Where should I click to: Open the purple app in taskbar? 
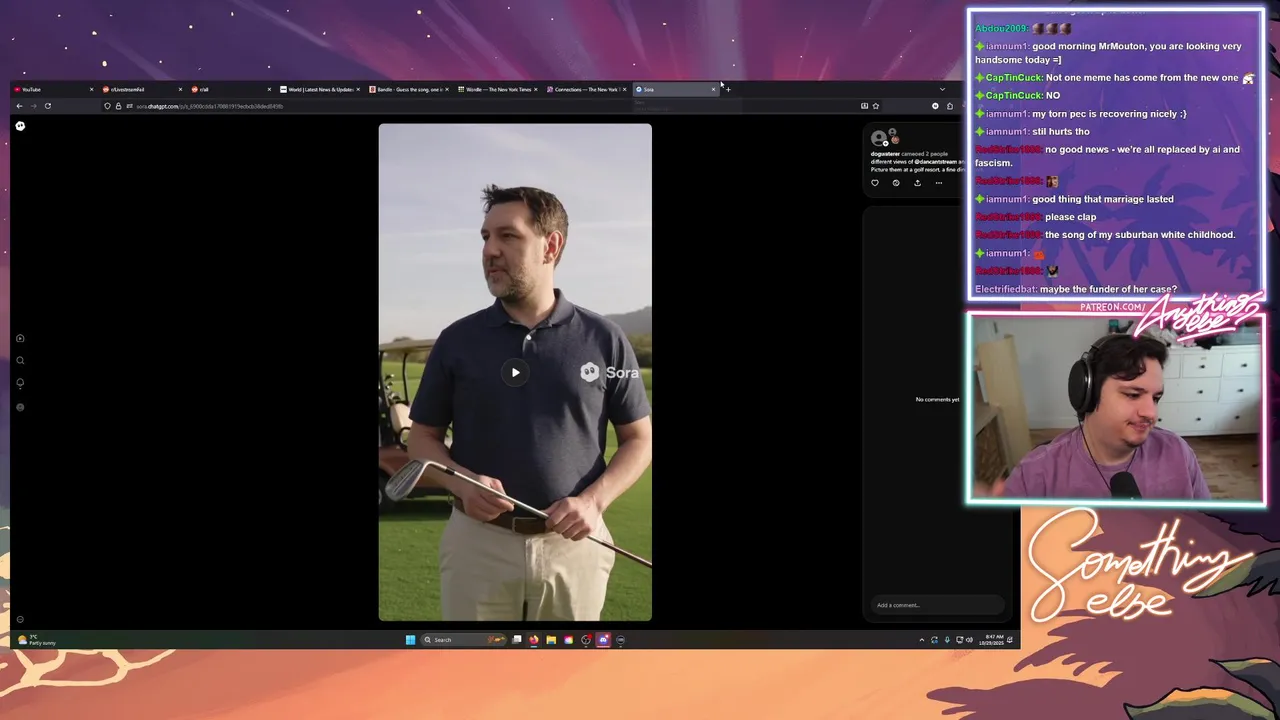pyautogui.click(x=603, y=640)
